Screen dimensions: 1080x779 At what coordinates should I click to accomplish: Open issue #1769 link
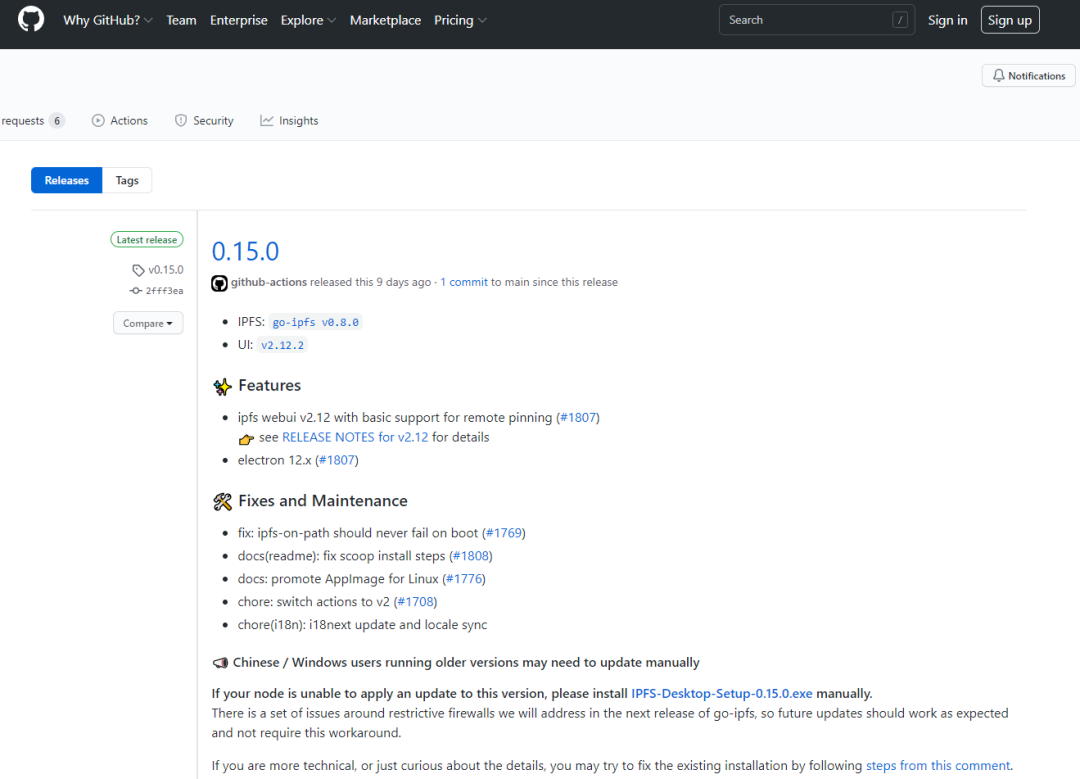pyautogui.click(x=503, y=533)
